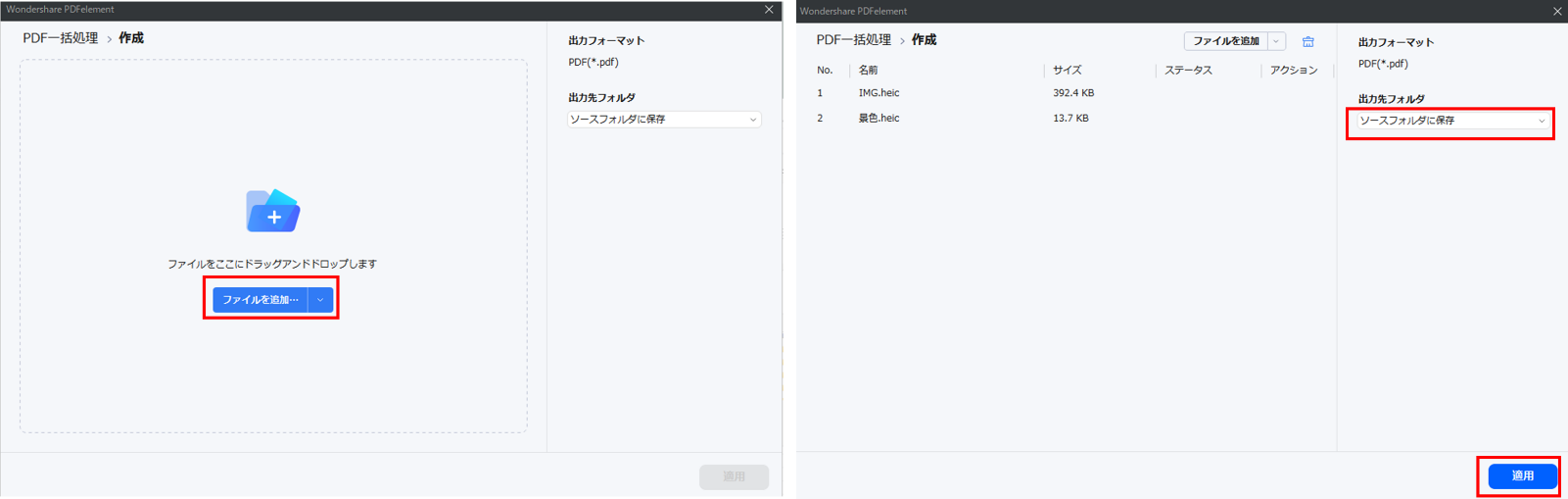Click the アクション column header

coord(1294,71)
